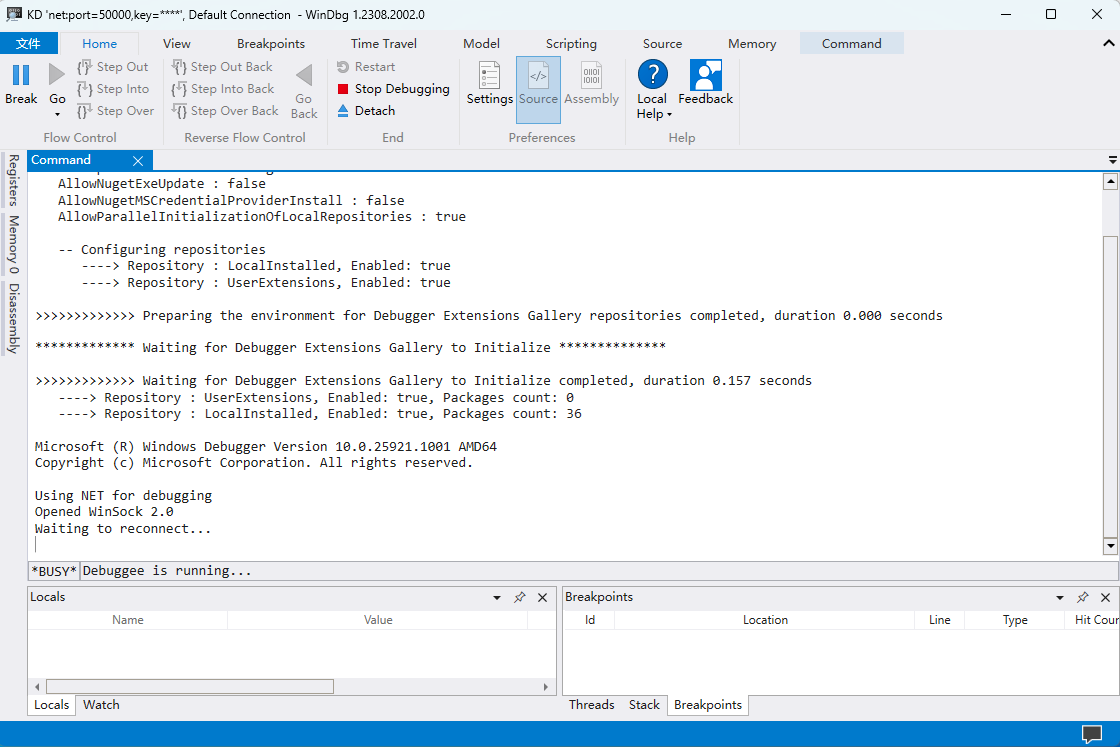Open the Disassembly side panel
The height and width of the screenshot is (747, 1120).
coord(14,319)
